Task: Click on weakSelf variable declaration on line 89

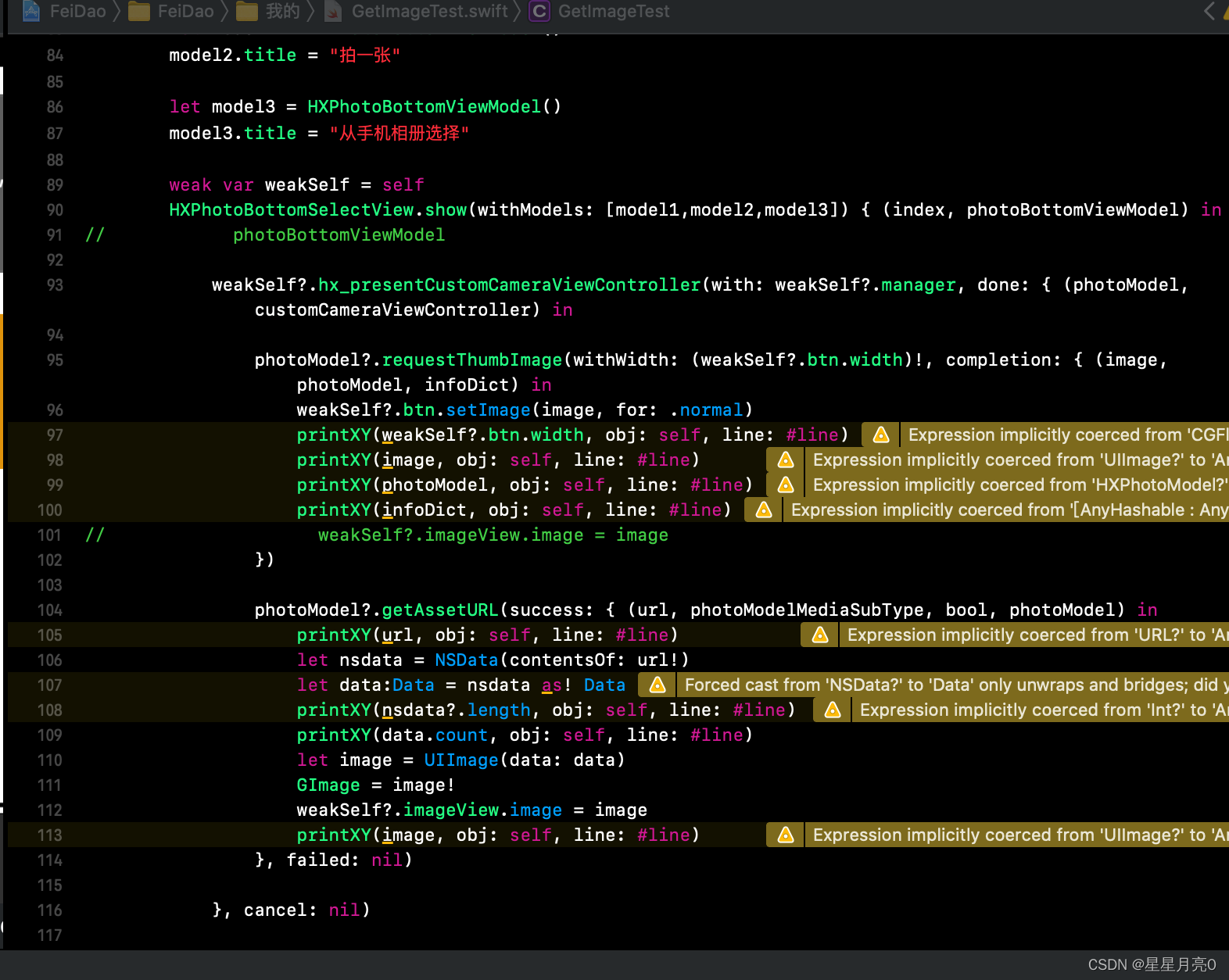Action: [307, 184]
